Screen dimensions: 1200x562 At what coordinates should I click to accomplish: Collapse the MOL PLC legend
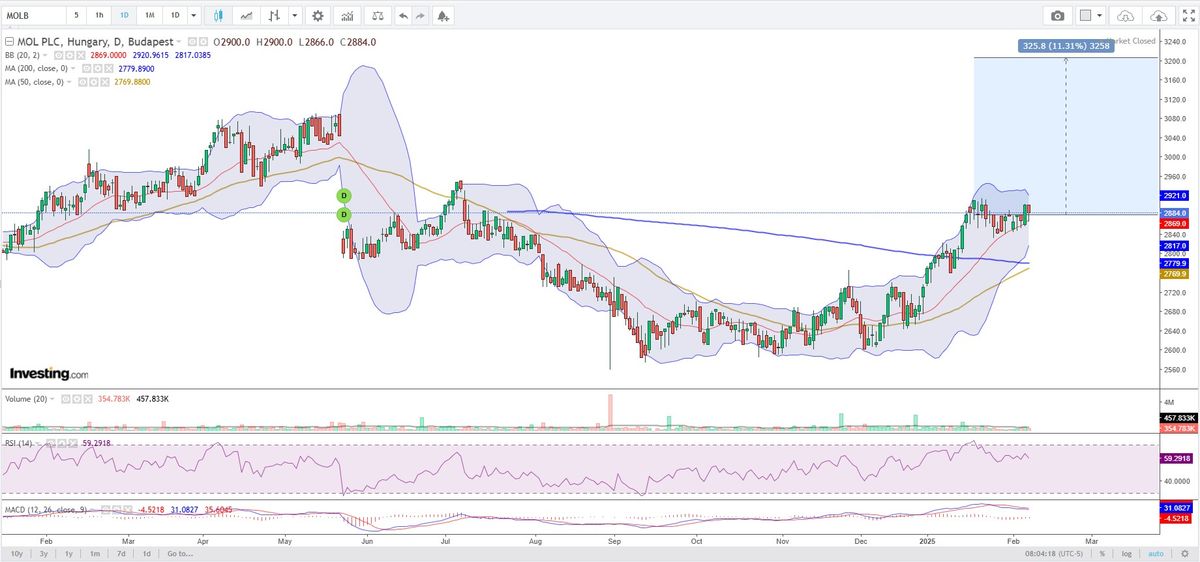9,42
